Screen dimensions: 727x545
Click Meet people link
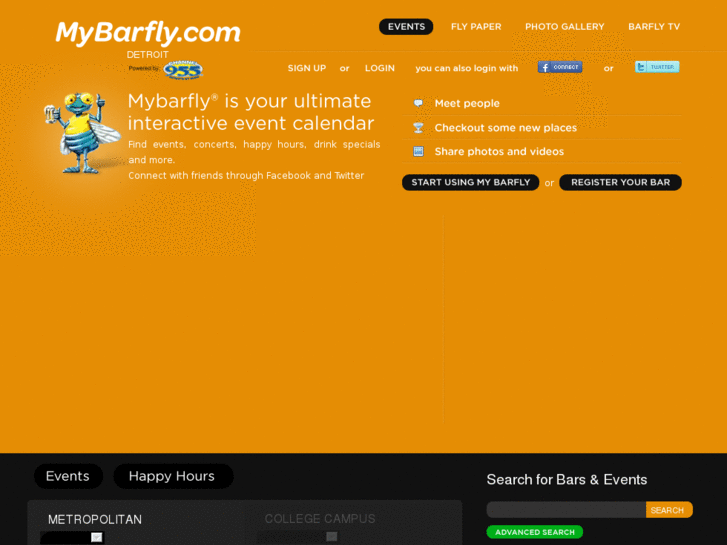pos(467,103)
